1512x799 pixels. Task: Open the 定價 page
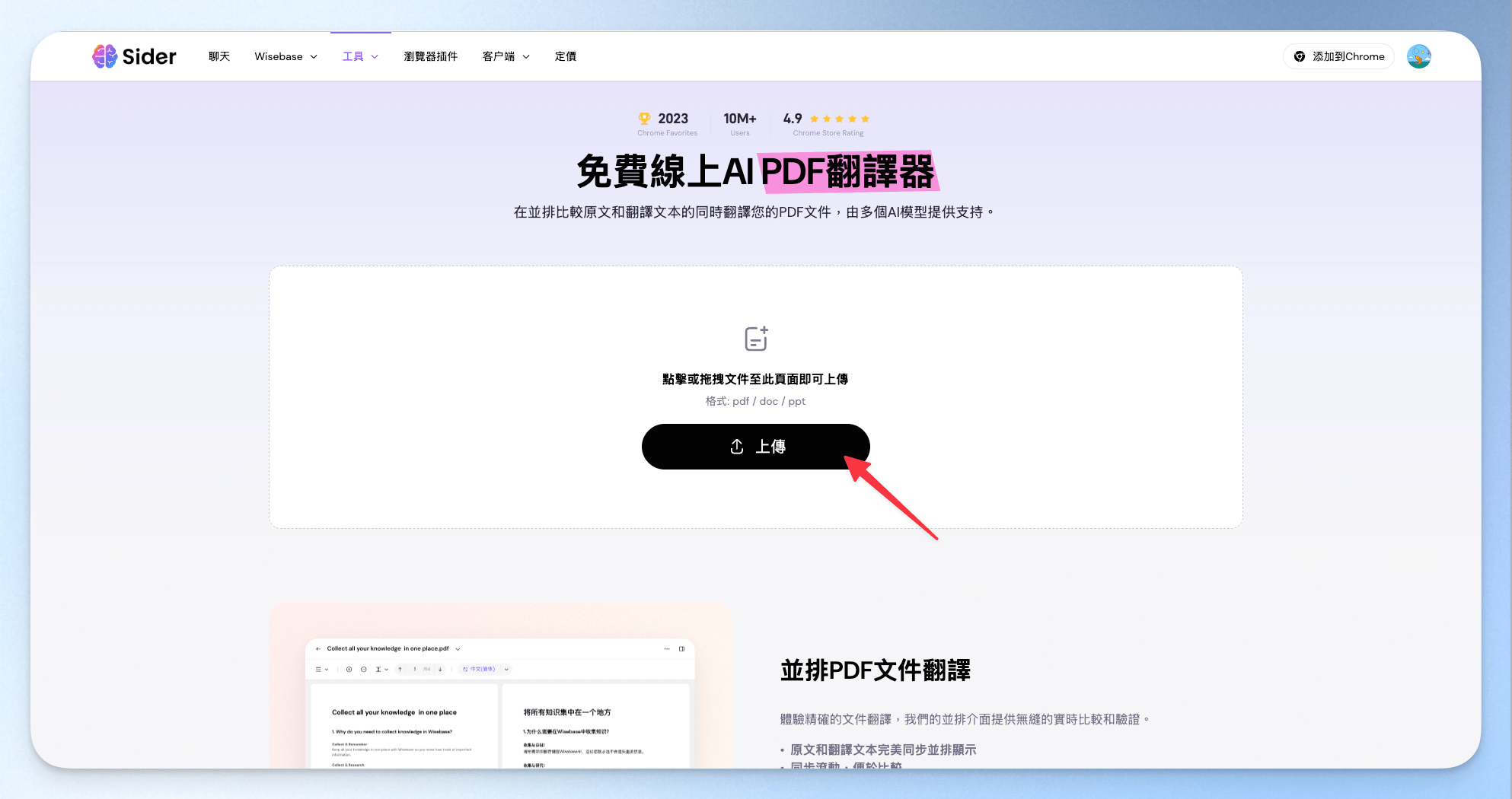coord(566,56)
